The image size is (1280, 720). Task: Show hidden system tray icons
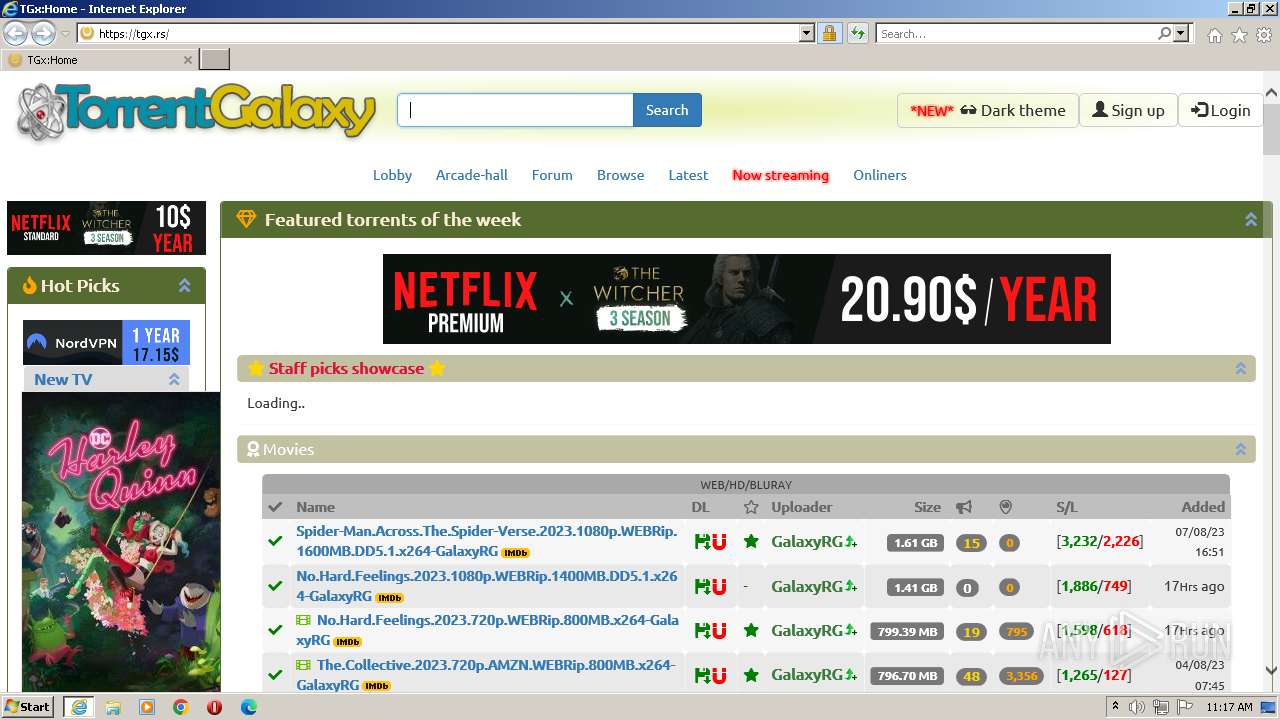point(1115,707)
